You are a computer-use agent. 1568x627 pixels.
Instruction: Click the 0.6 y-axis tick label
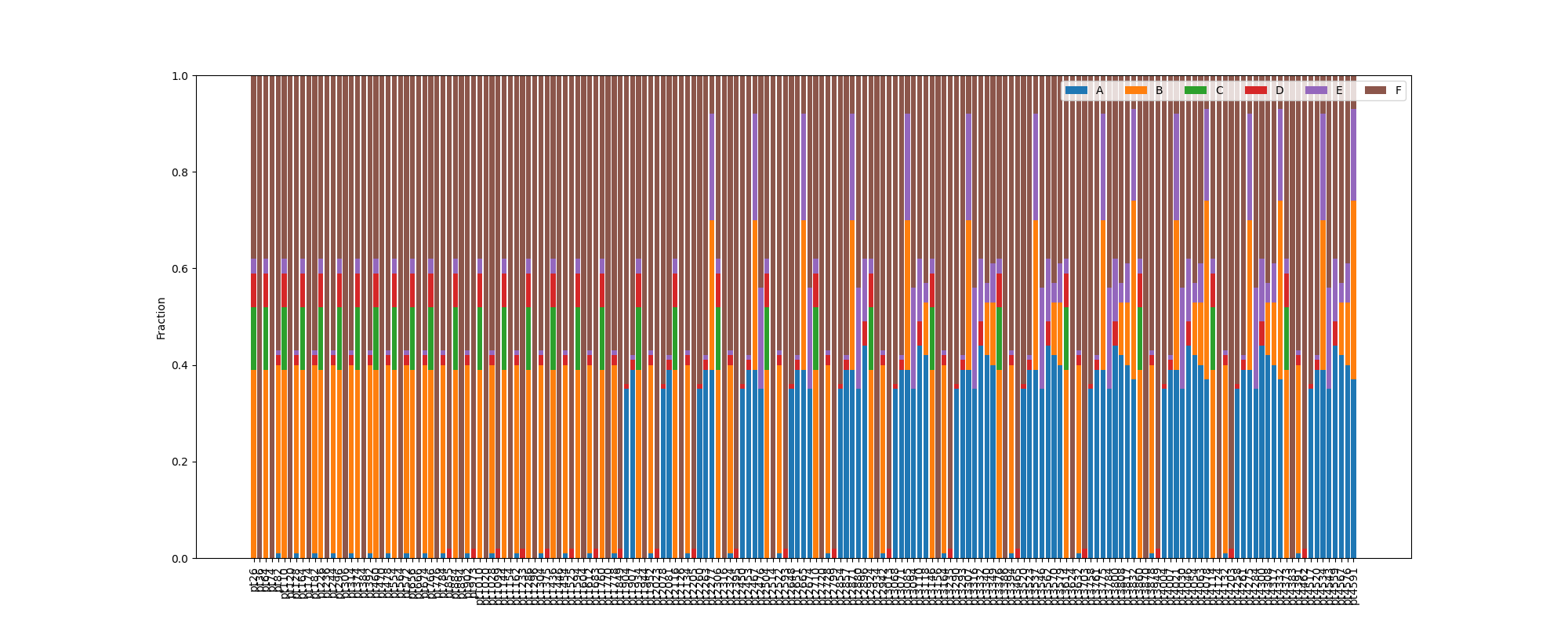pos(180,269)
